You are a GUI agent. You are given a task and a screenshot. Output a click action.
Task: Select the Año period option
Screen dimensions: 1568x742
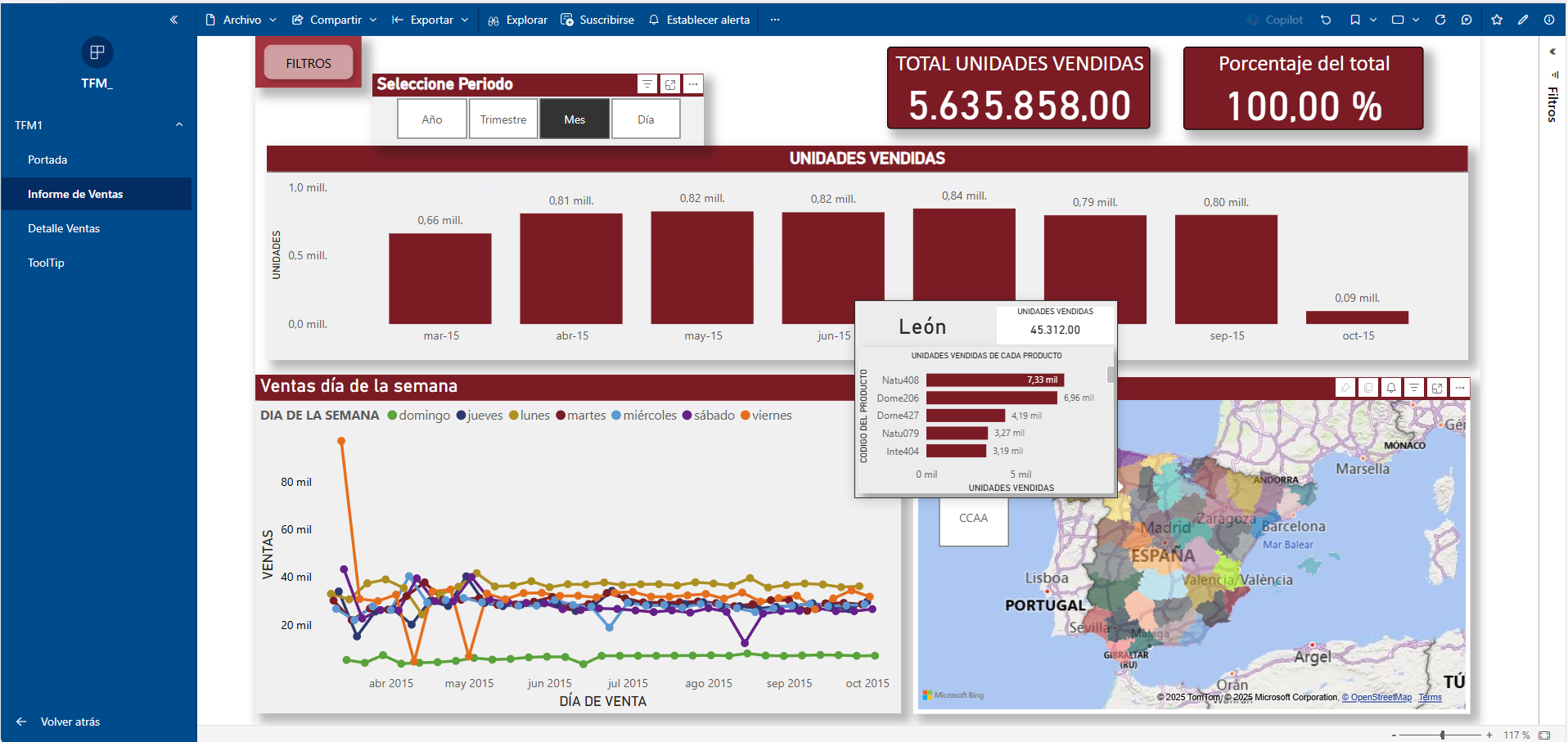pyautogui.click(x=432, y=119)
